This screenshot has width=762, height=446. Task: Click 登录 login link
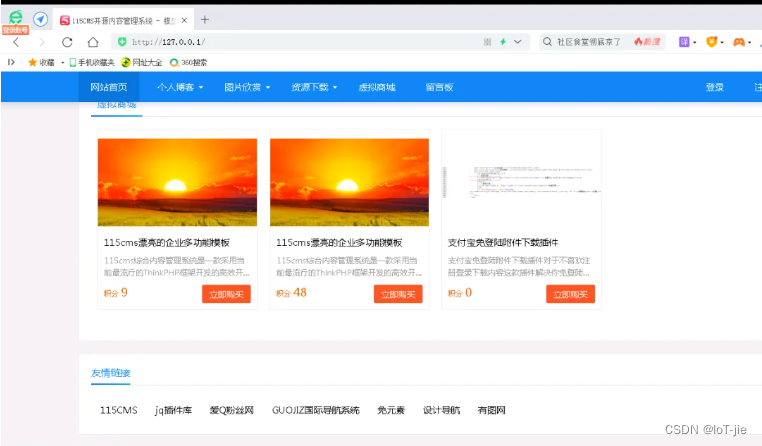tap(715, 87)
